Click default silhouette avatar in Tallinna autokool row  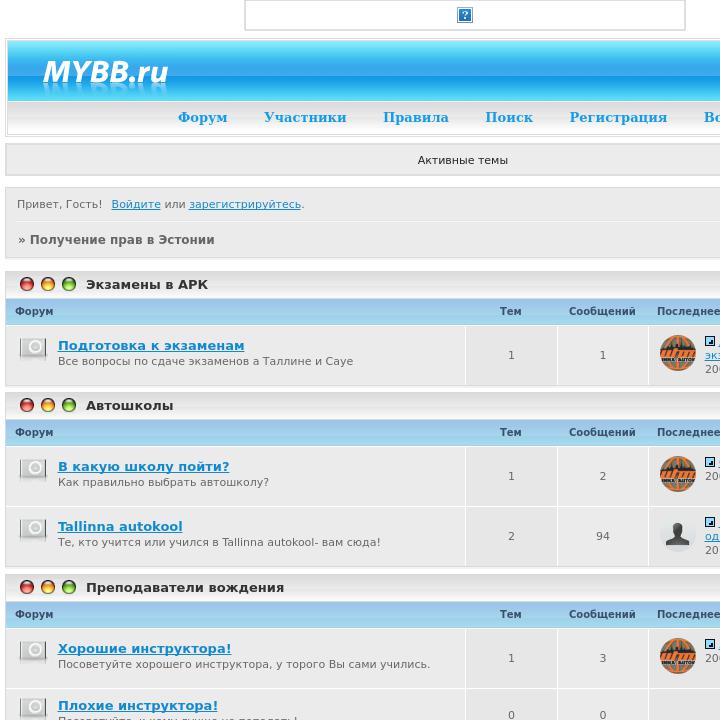pyautogui.click(x=678, y=535)
